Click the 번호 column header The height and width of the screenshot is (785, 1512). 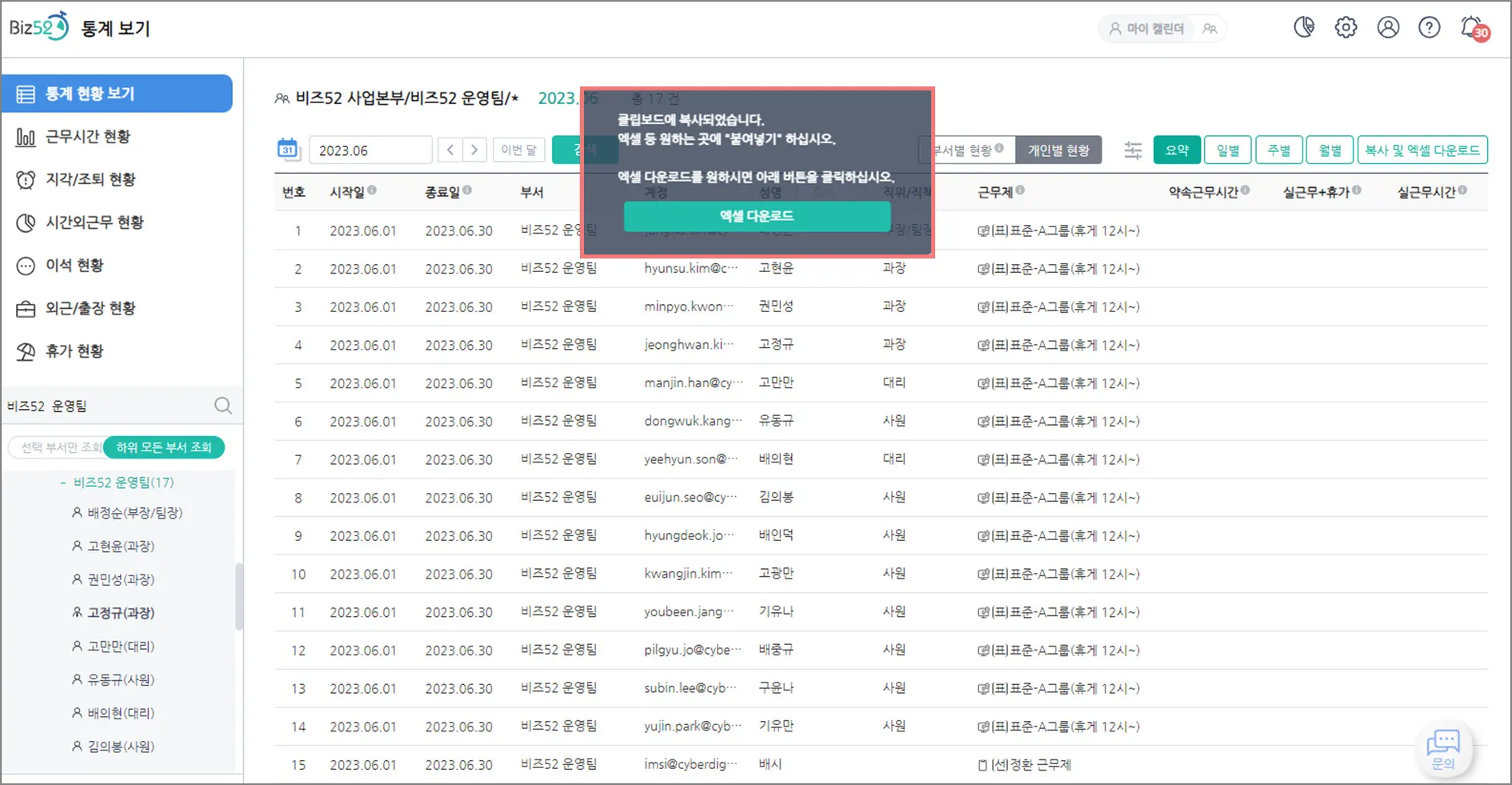pyautogui.click(x=294, y=192)
